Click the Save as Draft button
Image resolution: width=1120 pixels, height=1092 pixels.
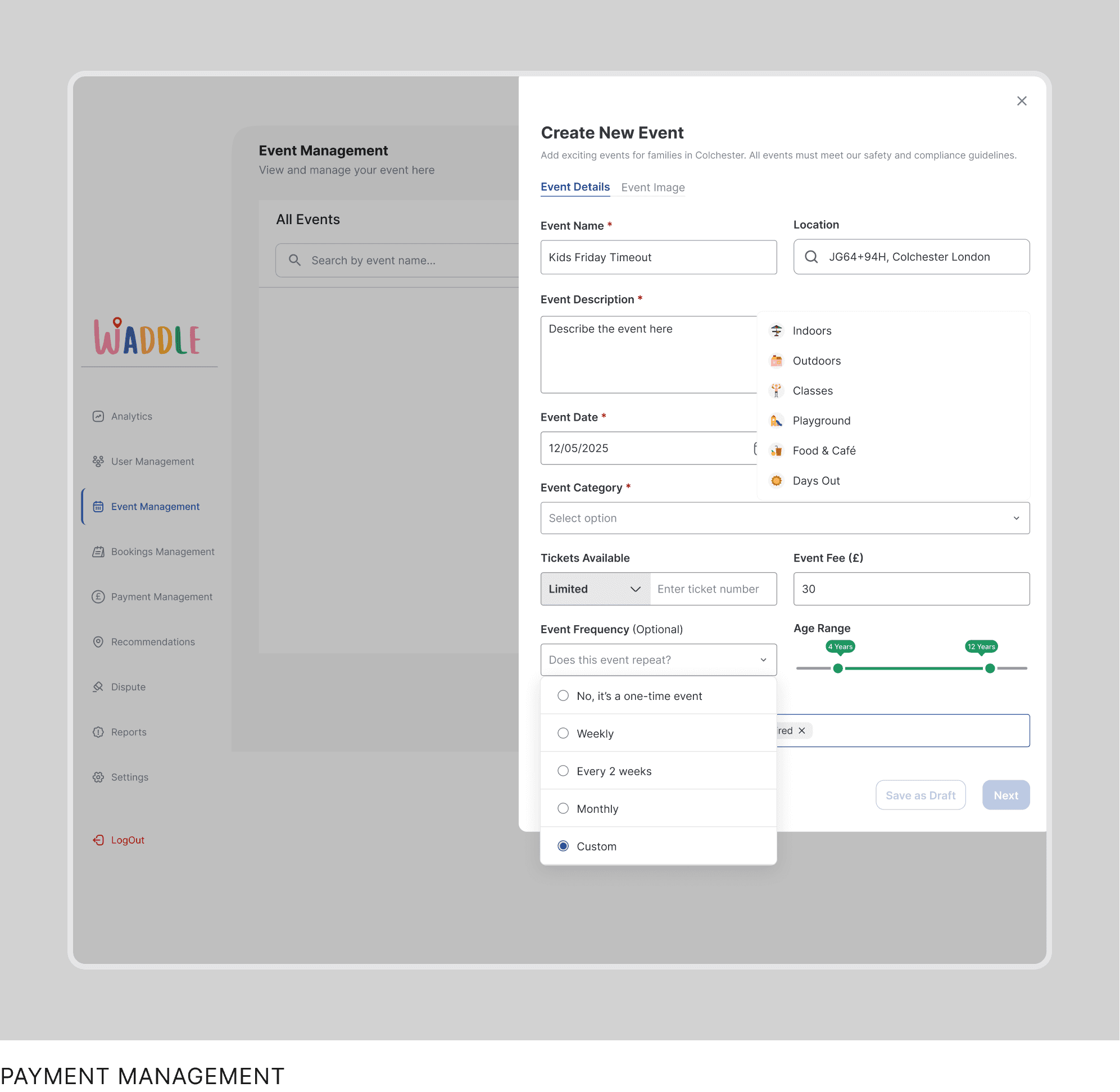(x=920, y=795)
